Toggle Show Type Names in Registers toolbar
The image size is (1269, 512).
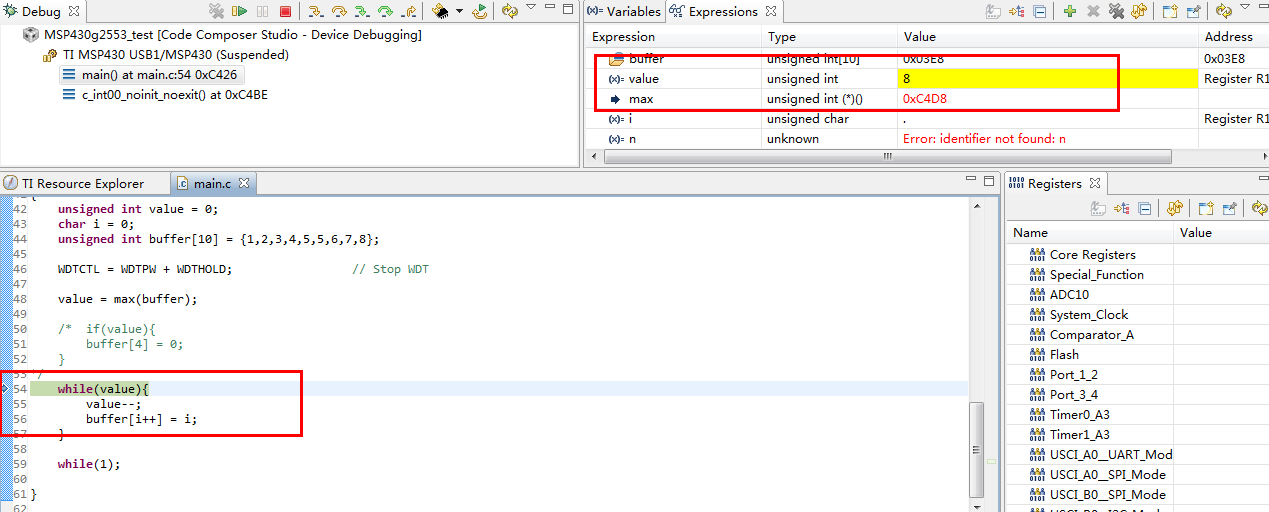point(1098,208)
